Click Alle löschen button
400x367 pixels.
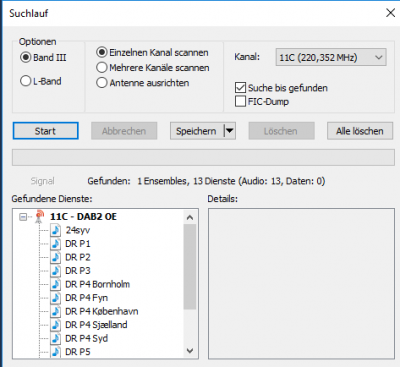(360, 131)
